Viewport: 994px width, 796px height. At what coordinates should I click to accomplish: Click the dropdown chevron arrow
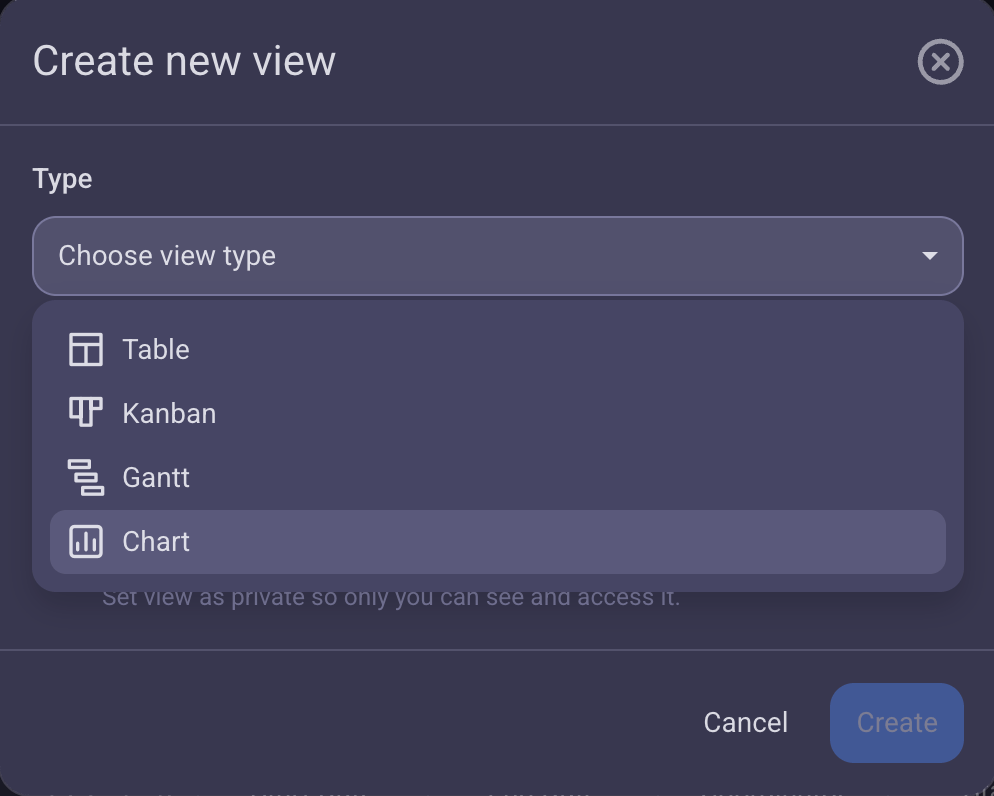pos(929,256)
